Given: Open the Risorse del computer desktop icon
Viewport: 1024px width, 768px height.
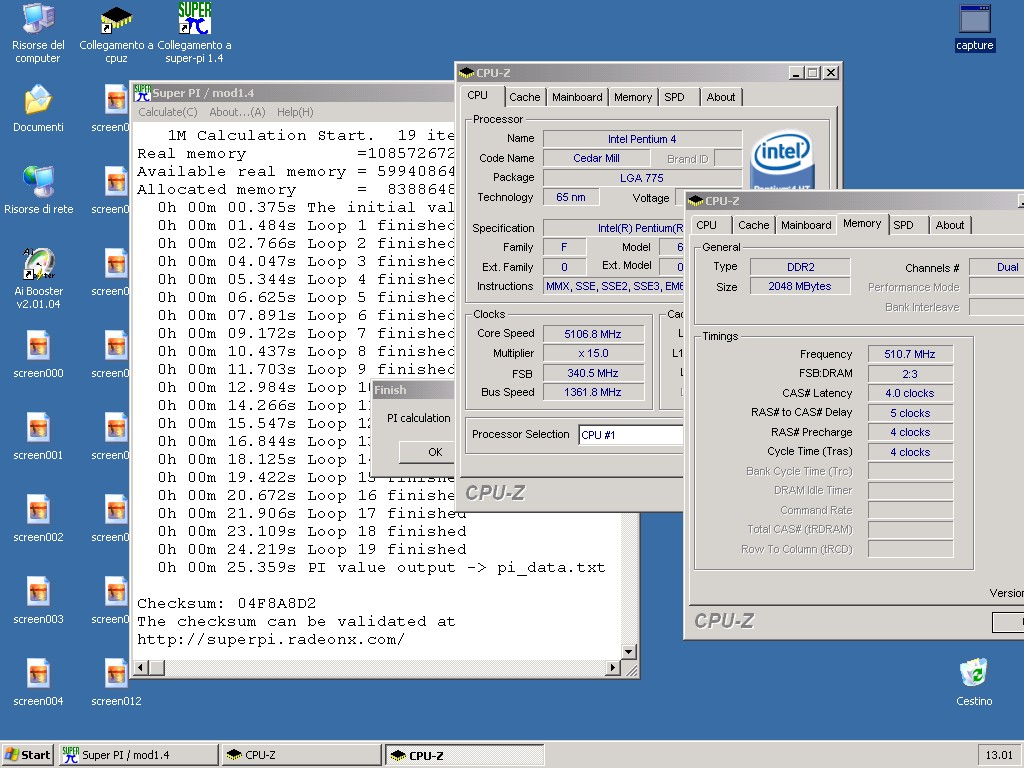Looking at the screenshot, I should (x=38, y=34).
